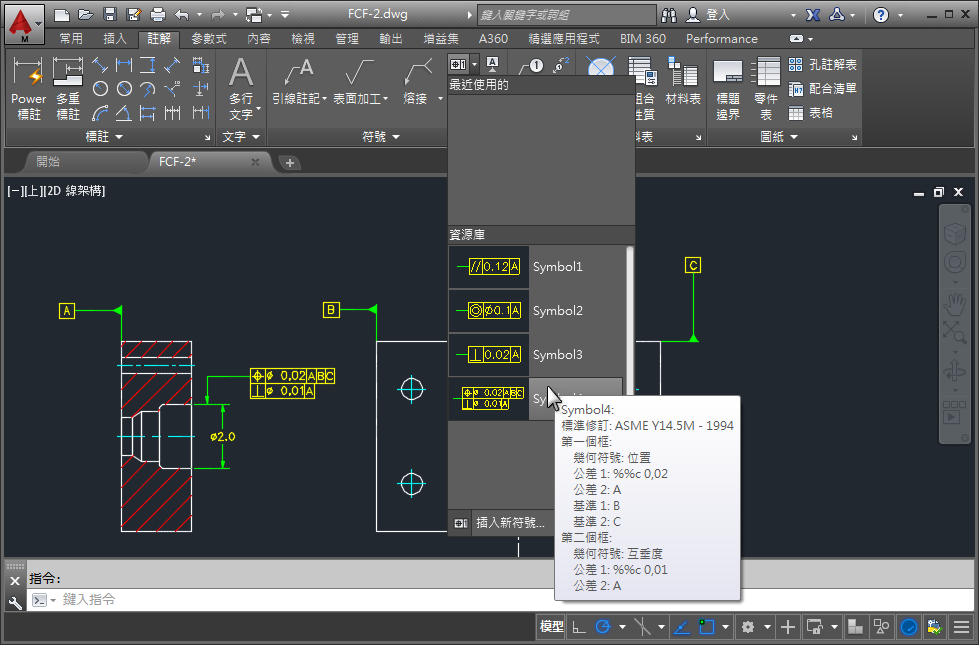Open a file with the folder icon
Image resolution: width=979 pixels, height=645 pixels.
[86, 14]
